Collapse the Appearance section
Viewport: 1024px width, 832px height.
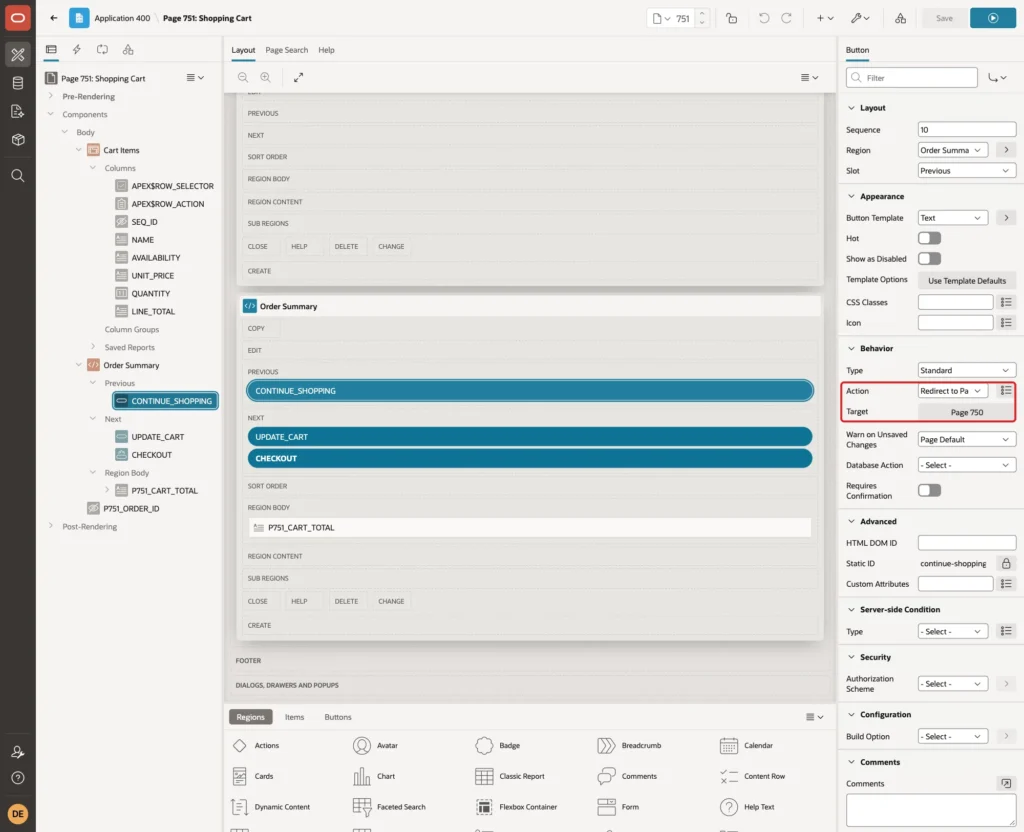851,197
